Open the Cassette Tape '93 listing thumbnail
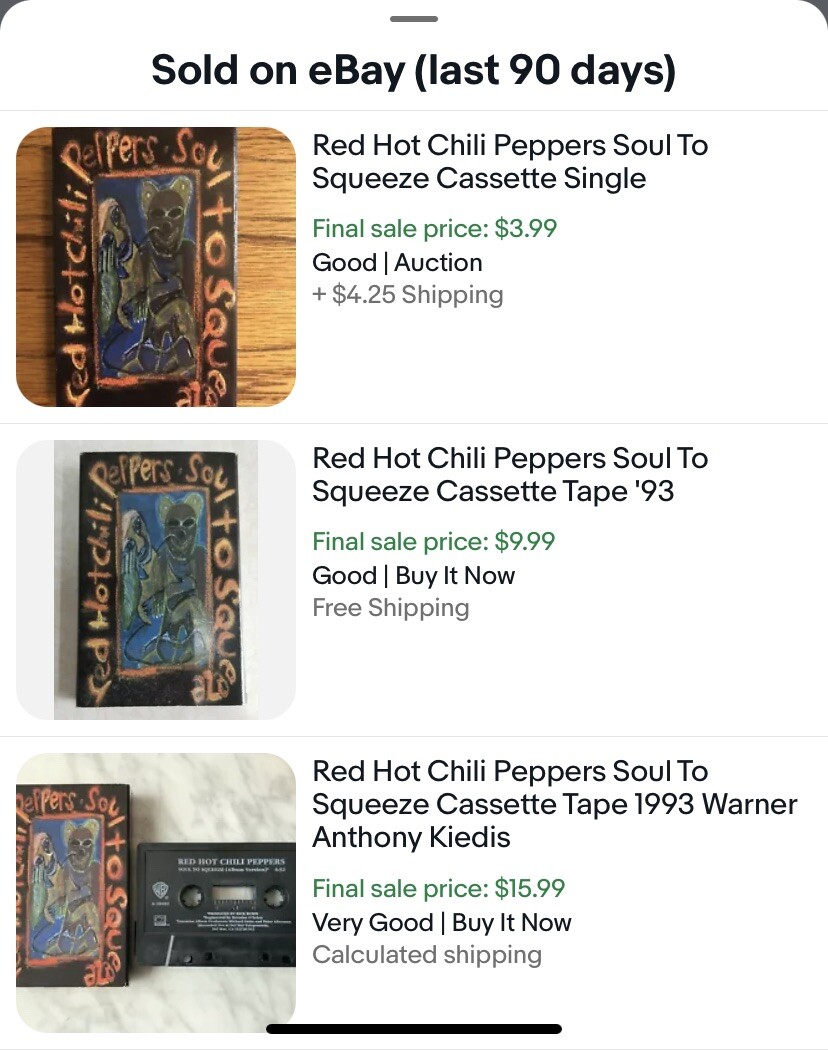 tap(156, 580)
